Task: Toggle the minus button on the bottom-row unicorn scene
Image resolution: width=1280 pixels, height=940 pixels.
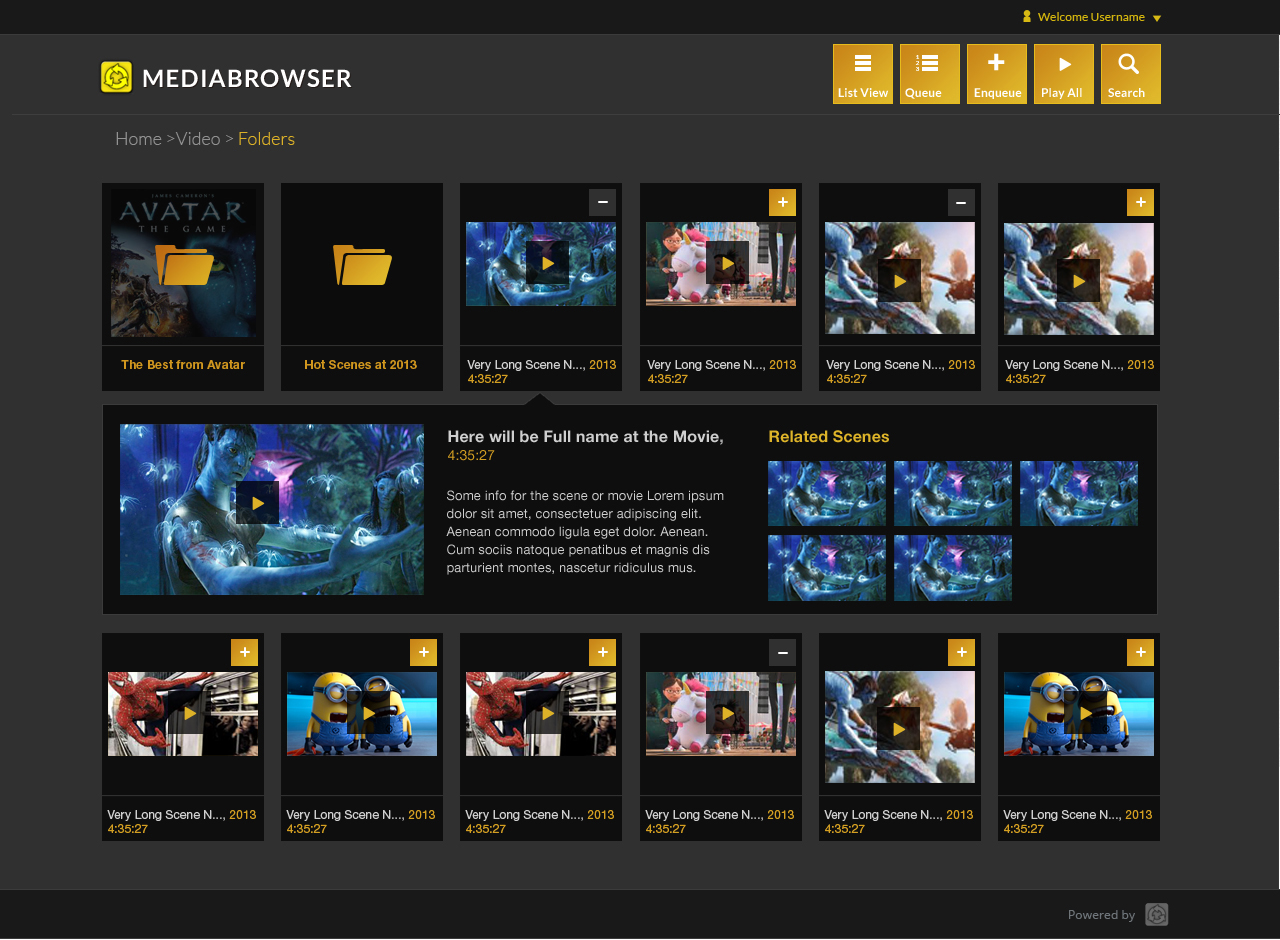Action: pos(782,652)
